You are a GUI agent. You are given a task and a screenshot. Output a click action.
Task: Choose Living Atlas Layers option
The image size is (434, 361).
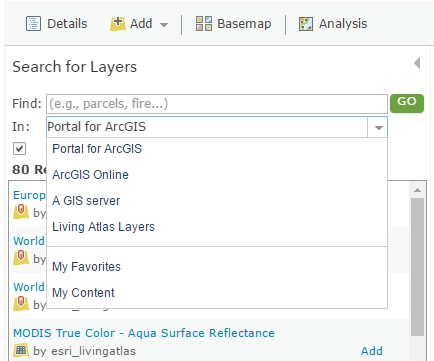217,227
